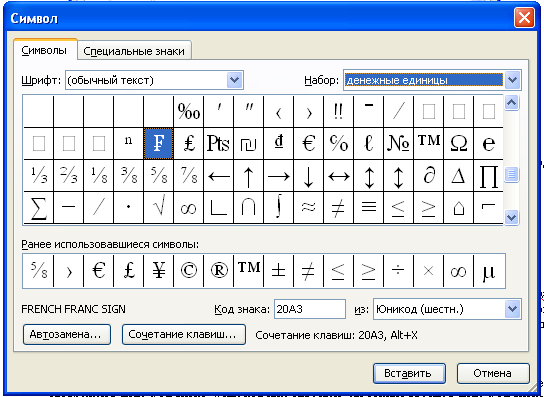Click the symbol grid scrollbar thumb
This screenshot has height=397, width=544.
(512, 174)
